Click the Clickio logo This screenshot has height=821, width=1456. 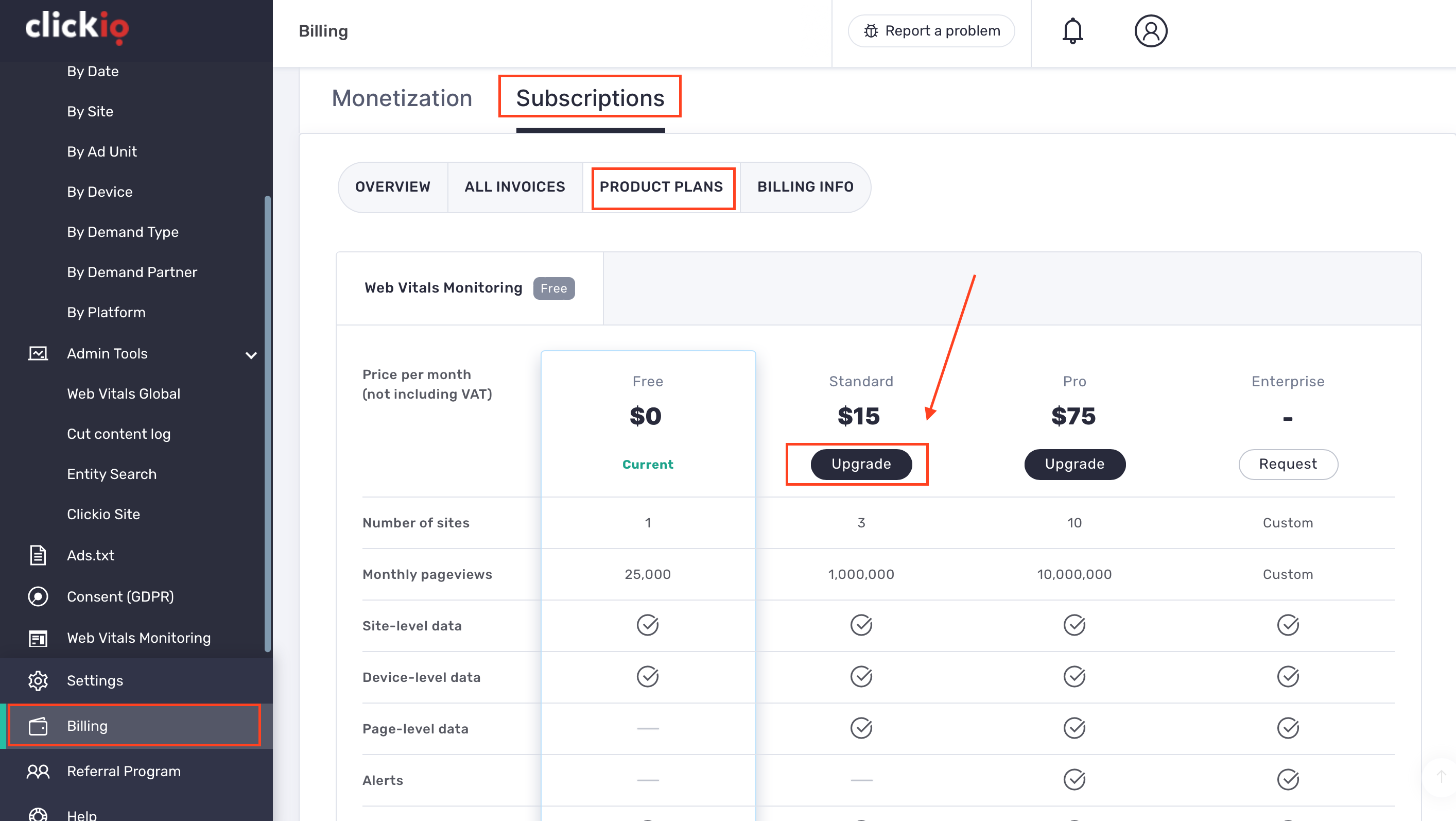77,27
